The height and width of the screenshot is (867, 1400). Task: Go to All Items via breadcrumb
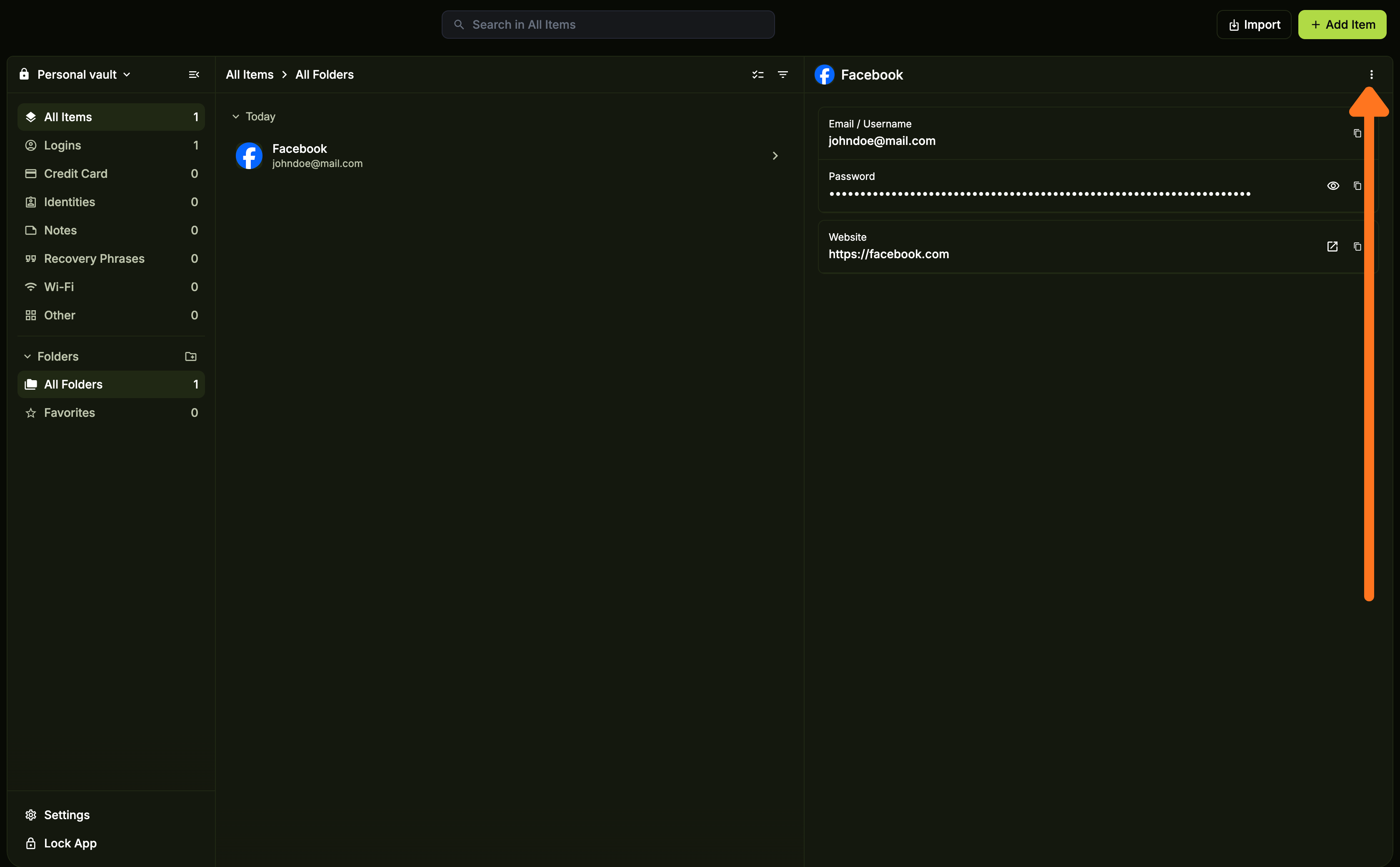pos(250,74)
